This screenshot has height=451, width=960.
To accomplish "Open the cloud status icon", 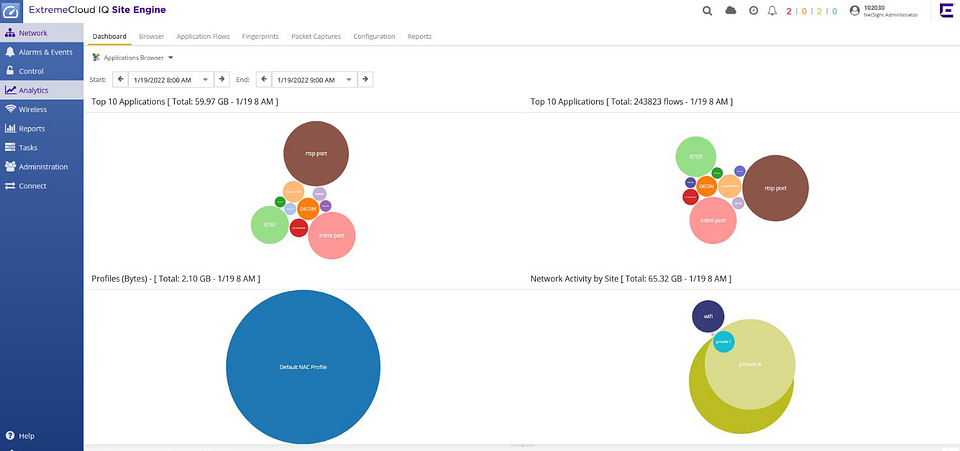I will (731, 10).
